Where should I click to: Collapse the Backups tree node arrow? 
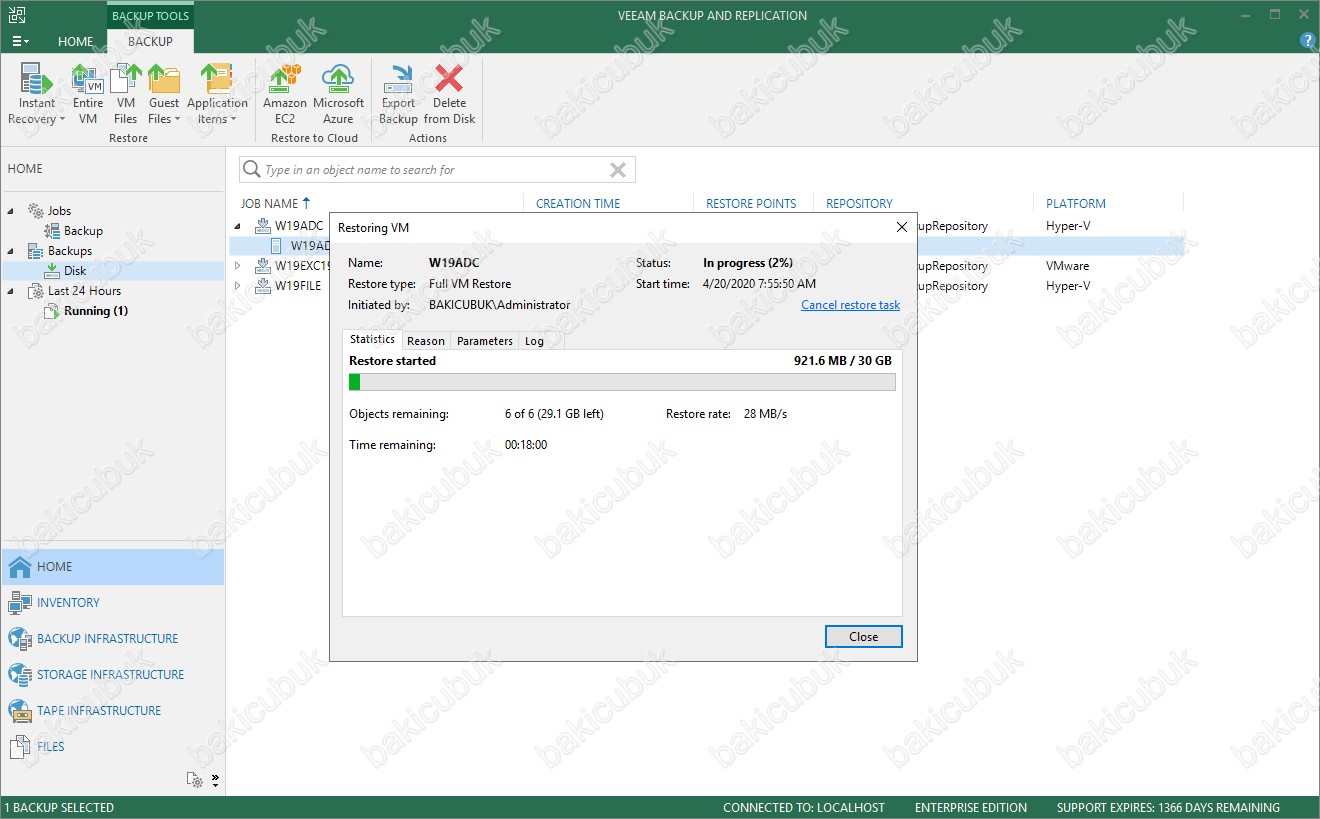[x=12, y=251]
